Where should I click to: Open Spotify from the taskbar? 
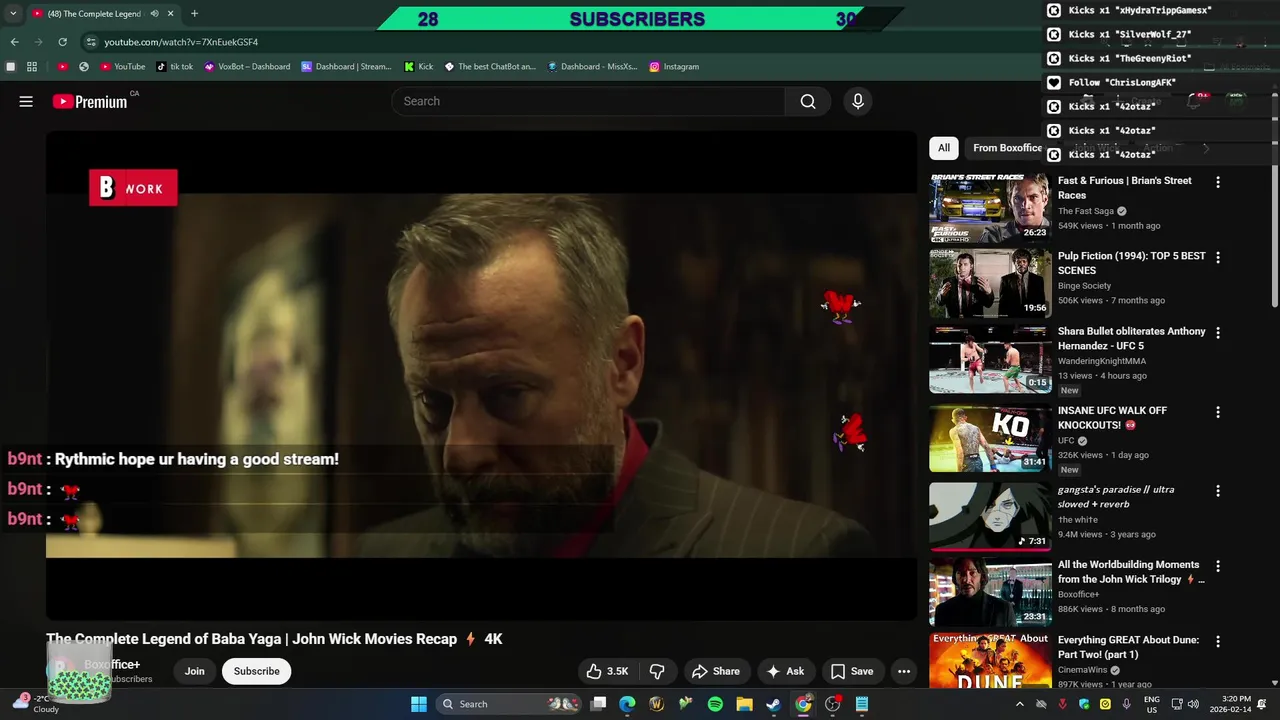coord(715,704)
